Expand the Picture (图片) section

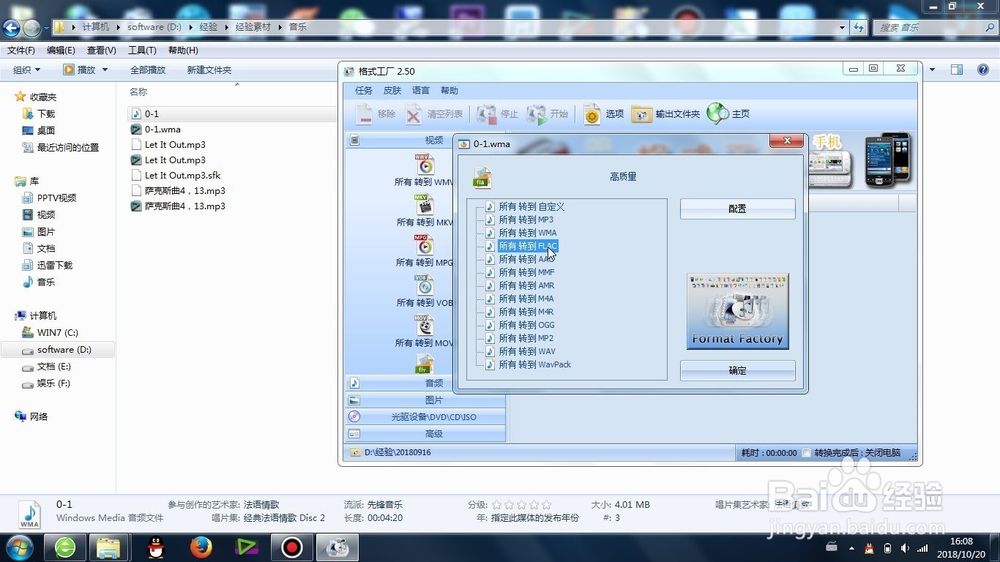click(x=425, y=400)
